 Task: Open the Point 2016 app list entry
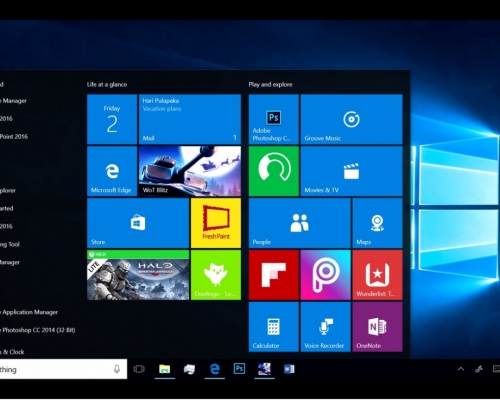click(14, 136)
